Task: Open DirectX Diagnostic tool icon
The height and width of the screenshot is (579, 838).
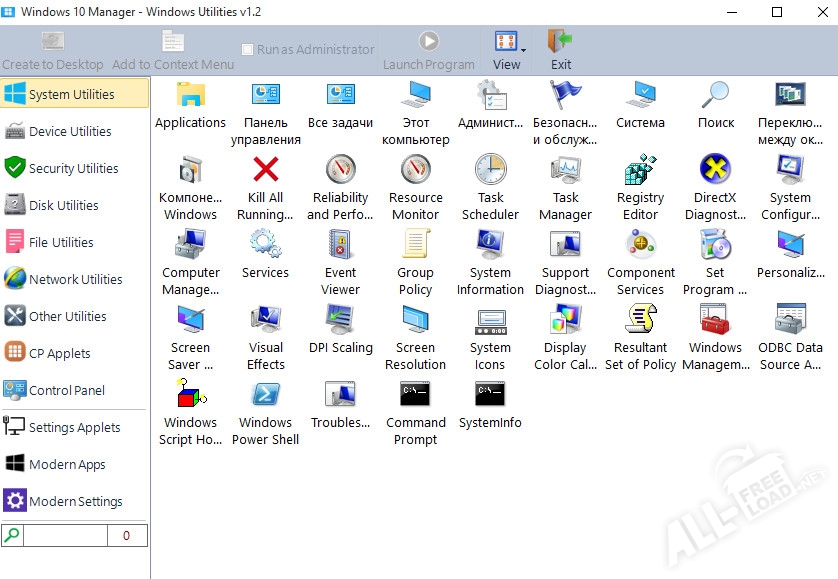Action: click(x=715, y=170)
